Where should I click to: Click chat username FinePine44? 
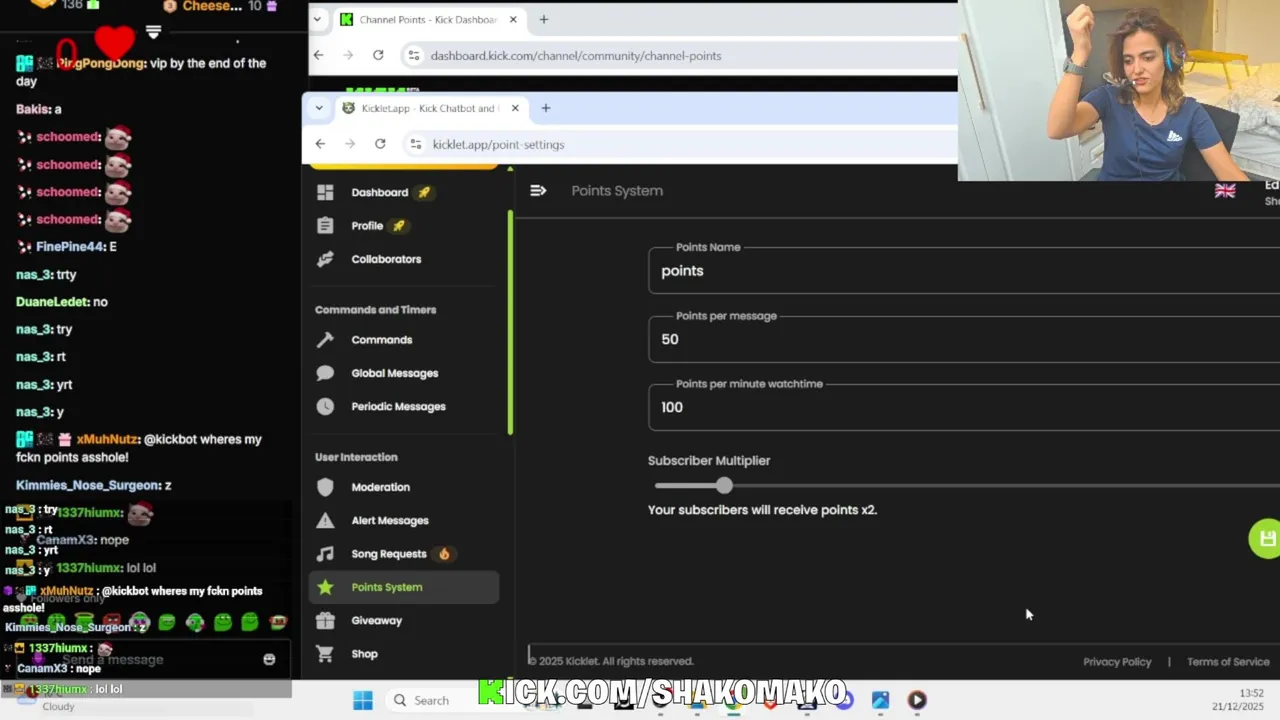click(x=70, y=247)
